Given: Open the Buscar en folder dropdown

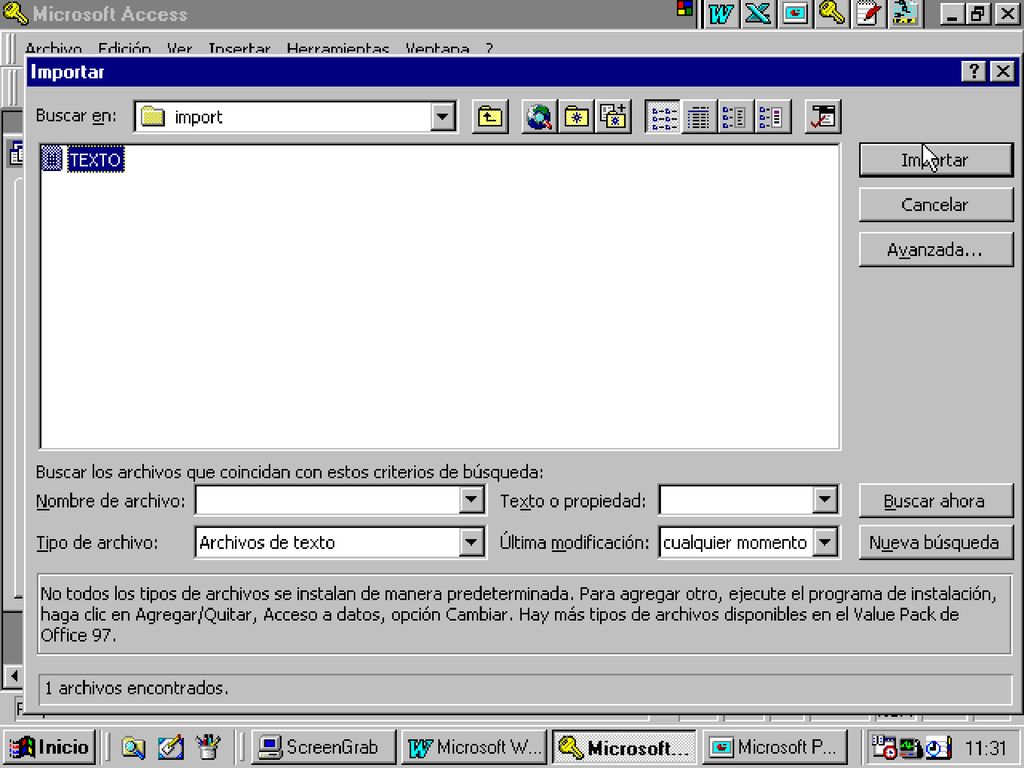Looking at the screenshot, I should pos(442,117).
